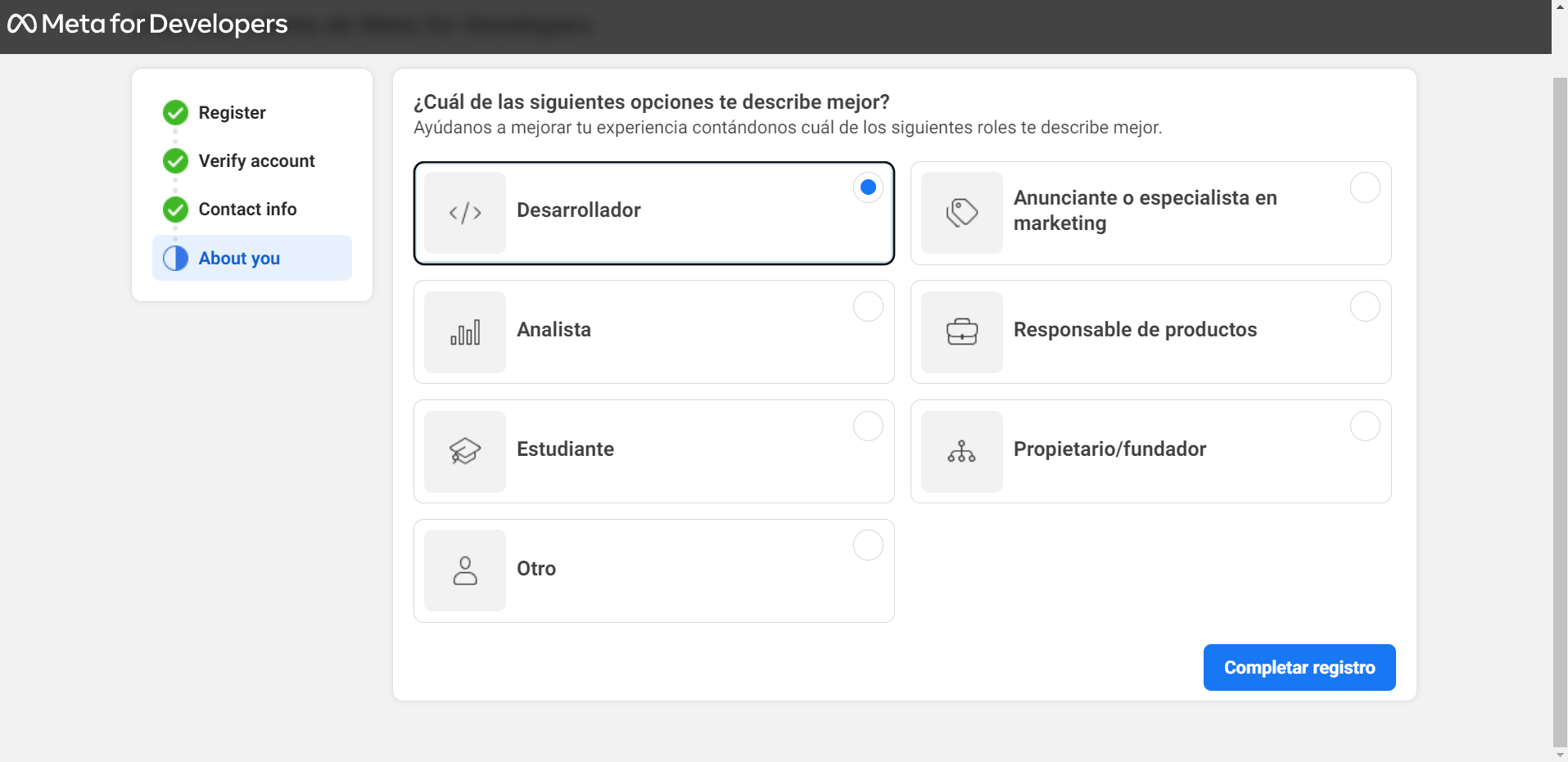Select the Propietario/fundador radio button
The image size is (1568, 762).
coord(1365,426)
